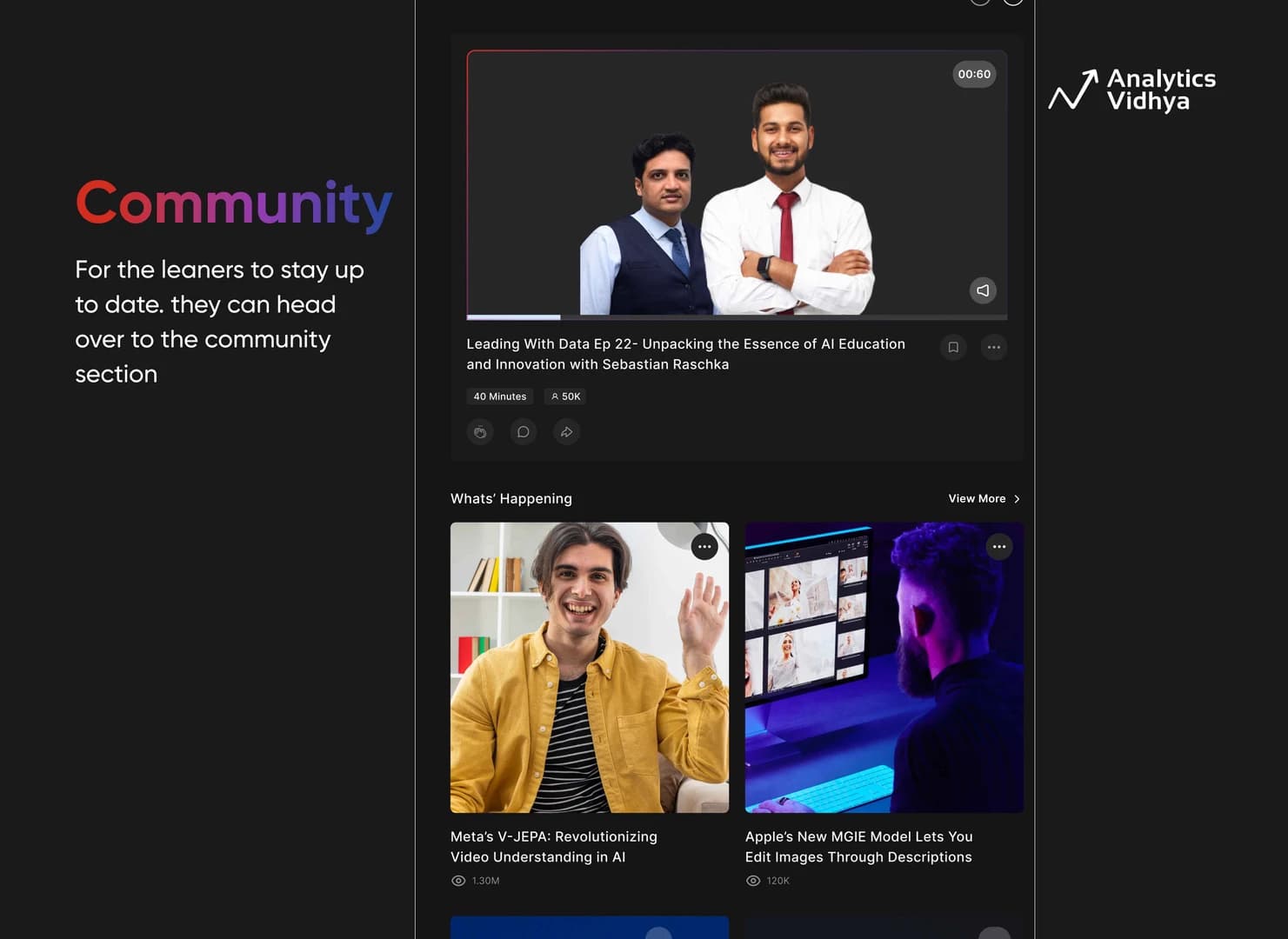Open comments on the Leading With Data episode
1288x939 pixels.
(x=524, y=432)
